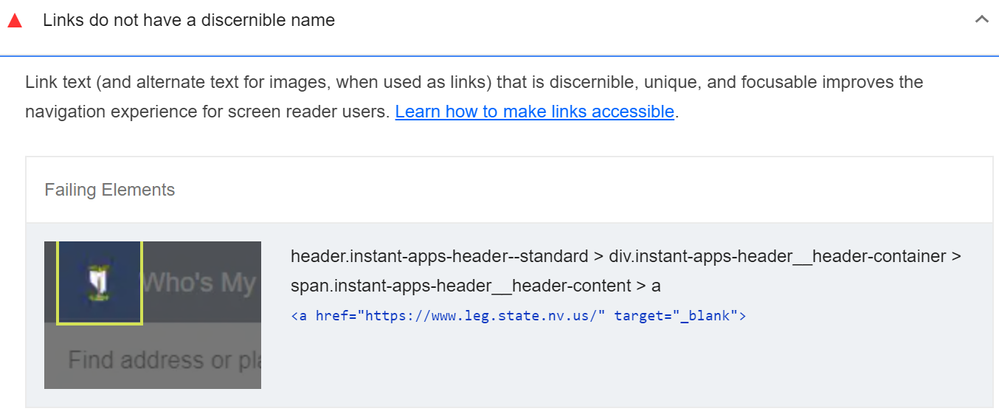The height and width of the screenshot is (409, 999).
Task: Click the 'span.instant-apps-header__header-content > a' selector line
Action: [475, 286]
